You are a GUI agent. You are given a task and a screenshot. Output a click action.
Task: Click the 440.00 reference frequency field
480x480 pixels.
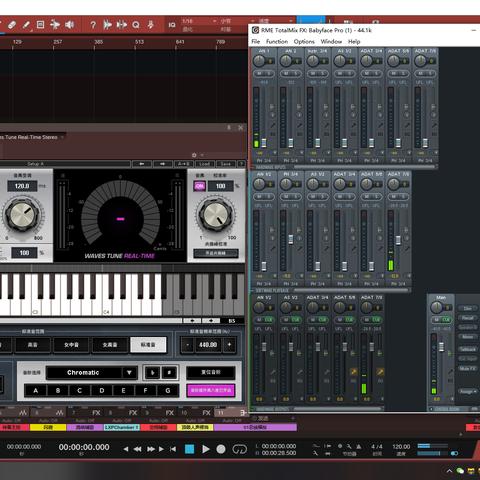pyautogui.click(x=208, y=345)
